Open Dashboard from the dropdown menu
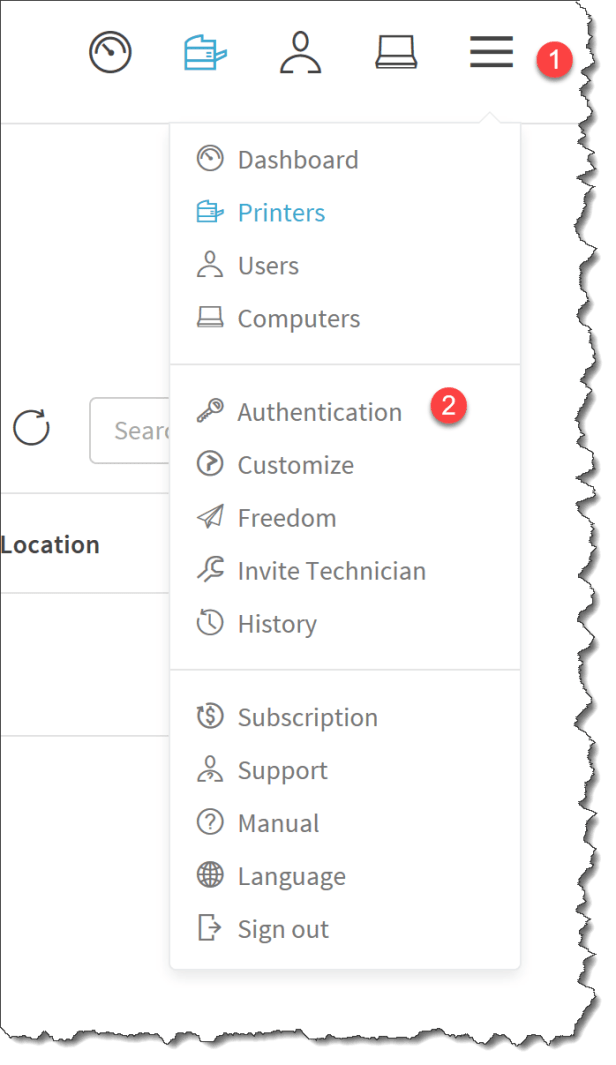Image resolution: width=616 pixels, height=1065 pixels. tap(297, 160)
